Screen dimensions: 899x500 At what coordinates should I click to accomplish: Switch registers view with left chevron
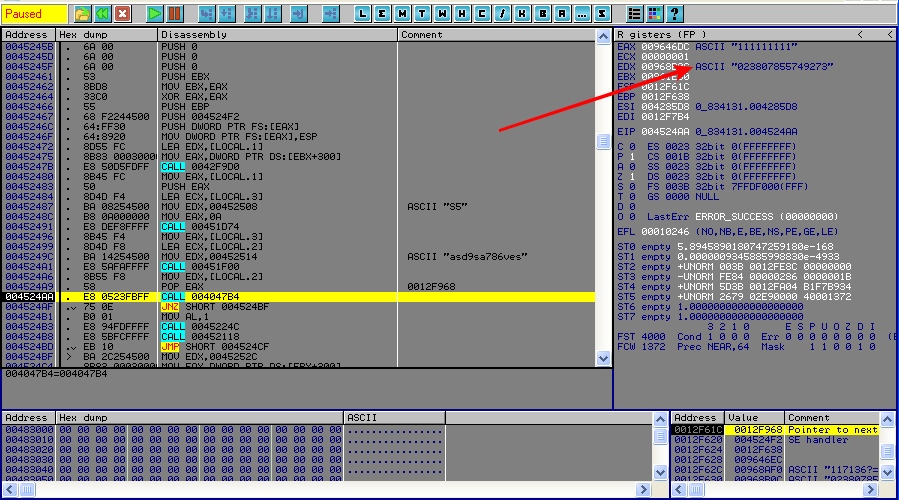click(860, 34)
